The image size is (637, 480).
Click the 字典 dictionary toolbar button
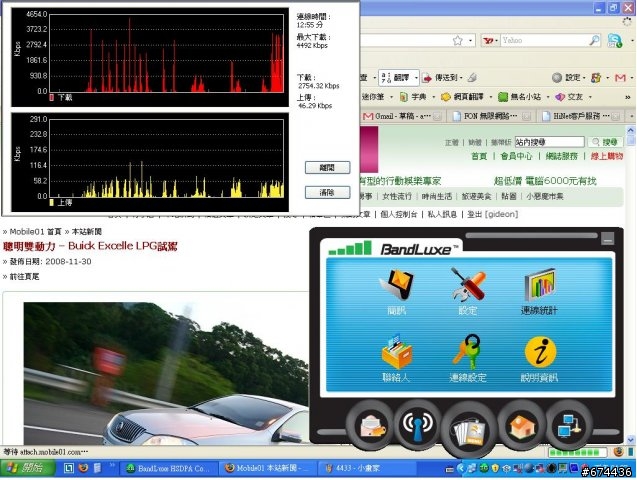(413, 97)
